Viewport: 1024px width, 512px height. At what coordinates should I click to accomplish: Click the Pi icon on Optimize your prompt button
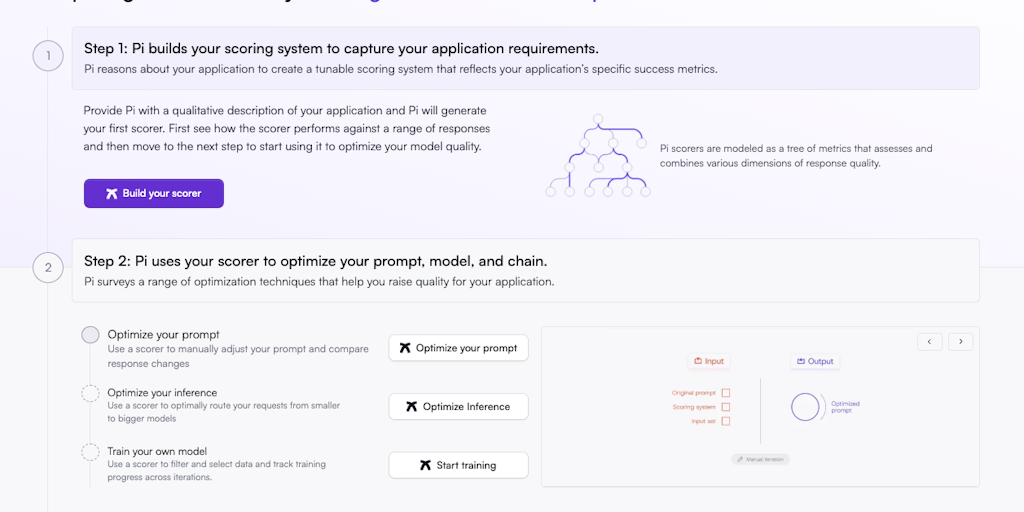tap(405, 348)
